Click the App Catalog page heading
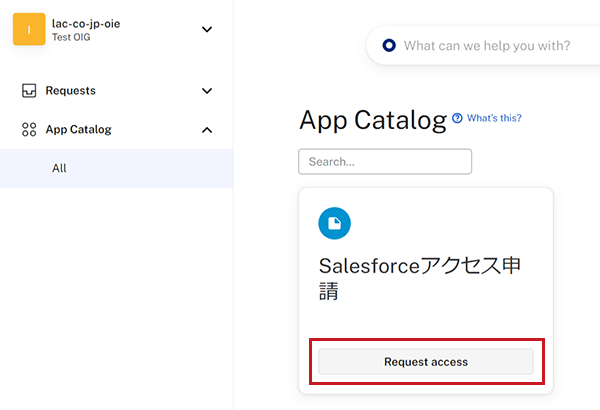Viewport: 600px width, 410px height. tap(373, 121)
